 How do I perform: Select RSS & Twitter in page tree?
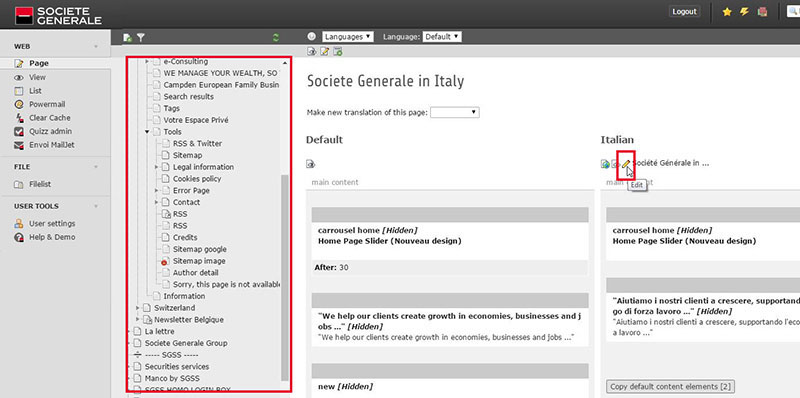click(x=197, y=143)
